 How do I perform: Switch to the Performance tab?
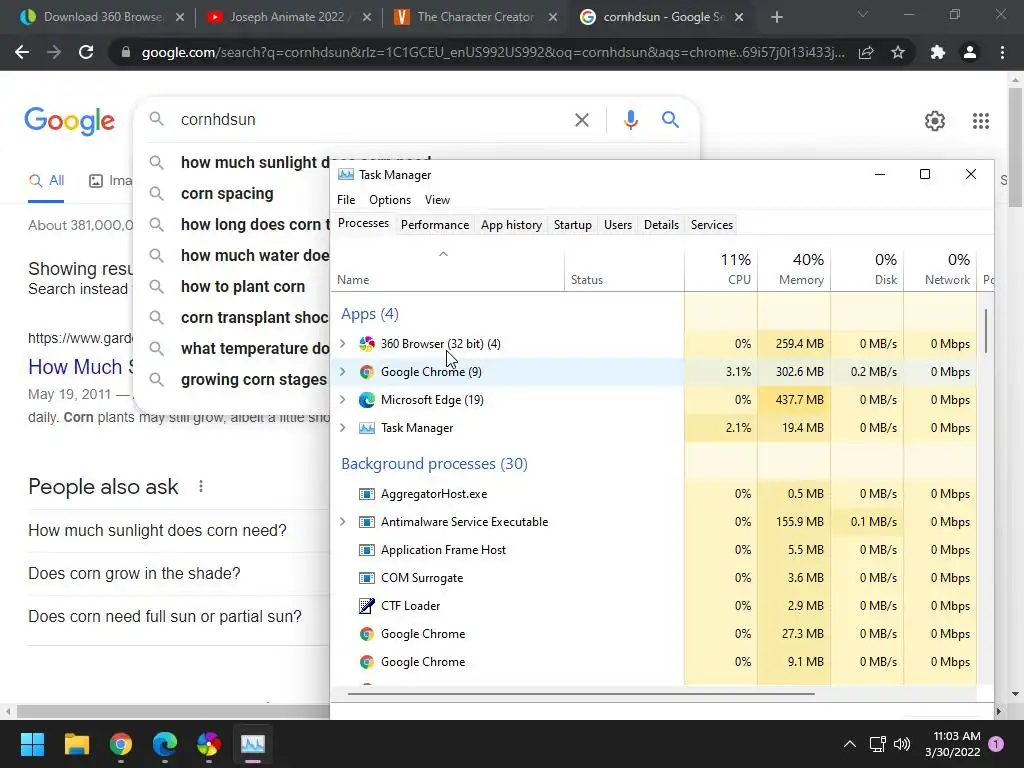coord(435,225)
